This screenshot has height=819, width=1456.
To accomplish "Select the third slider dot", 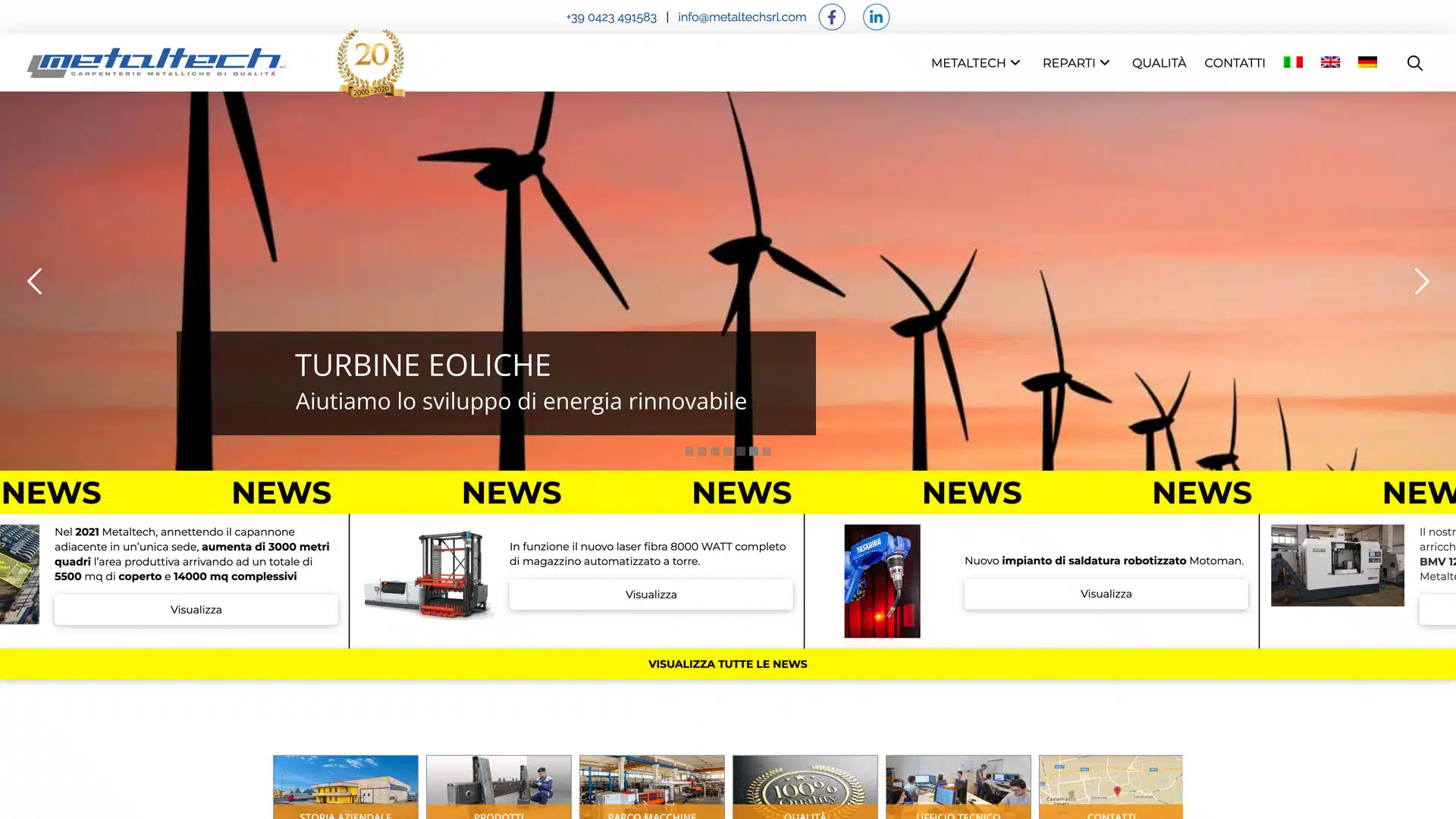I will [x=714, y=451].
